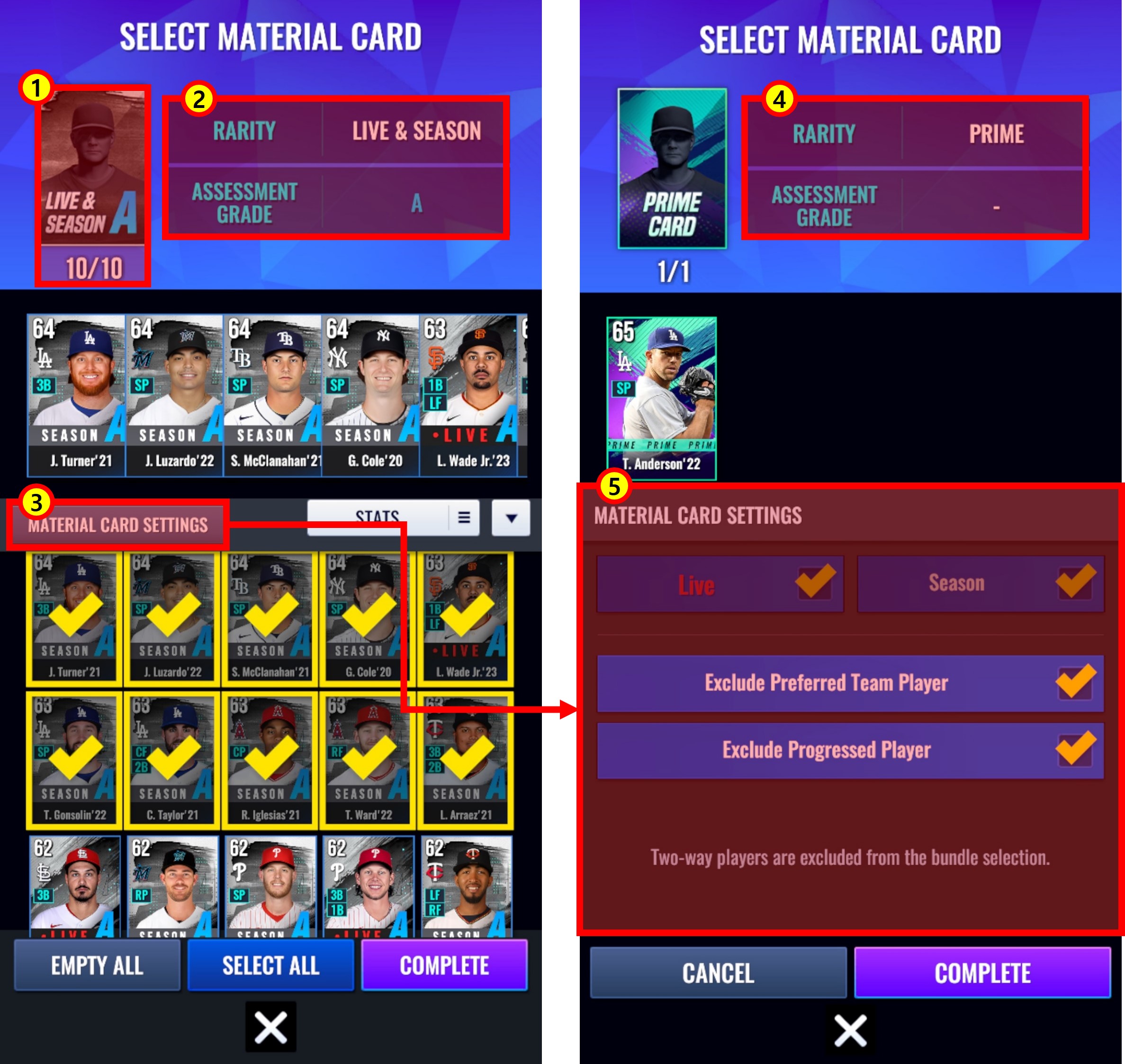
Task: Click COMPLETE in the Prime card panel
Action: [x=982, y=973]
